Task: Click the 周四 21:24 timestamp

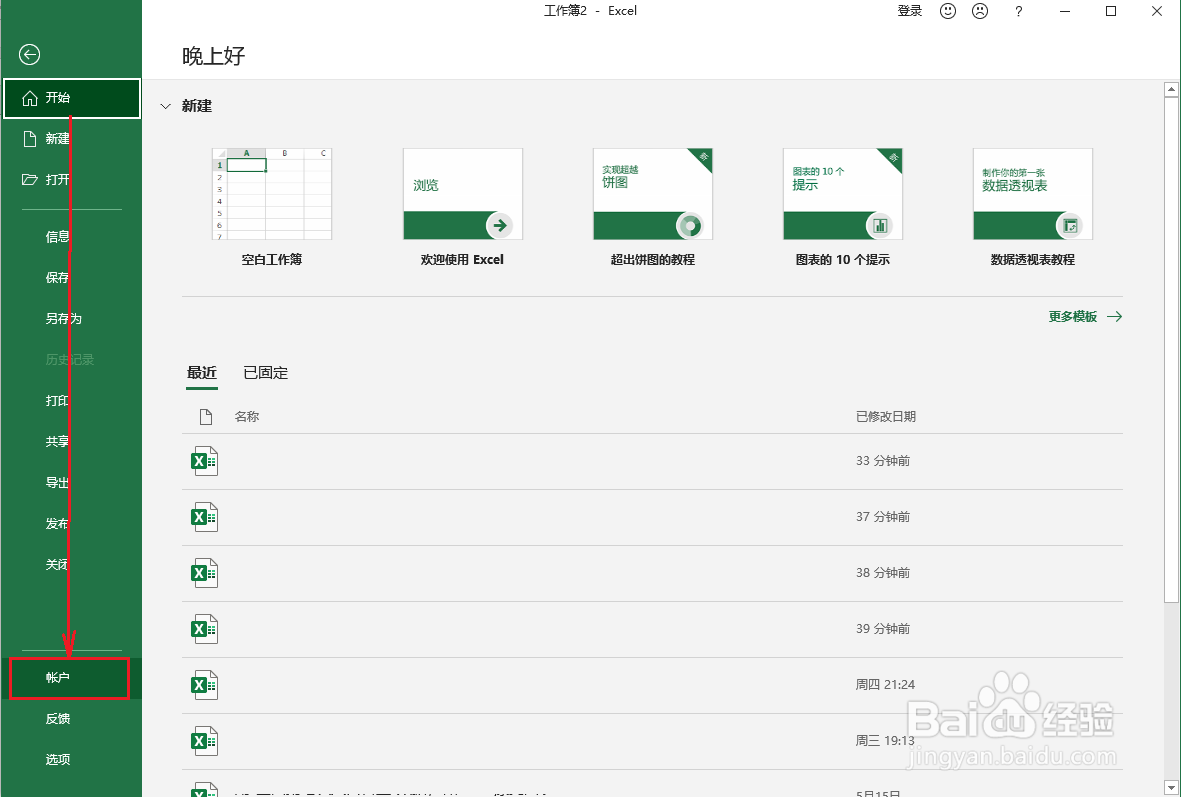Action: (x=885, y=685)
